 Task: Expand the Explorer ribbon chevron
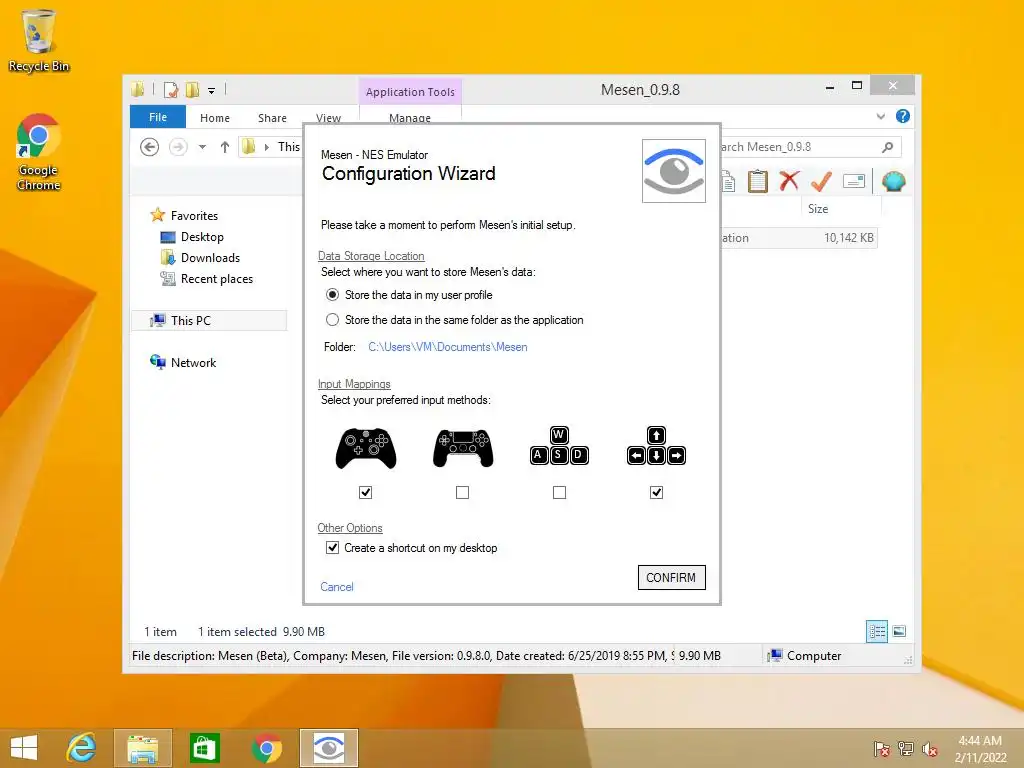point(880,116)
